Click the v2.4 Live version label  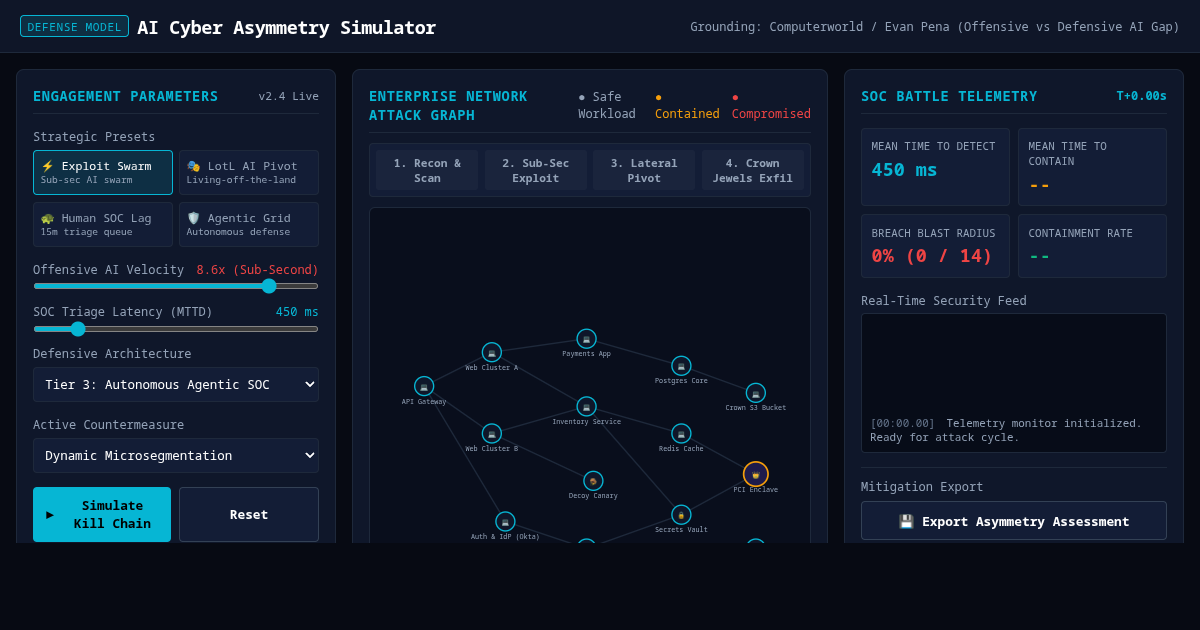[288, 96]
